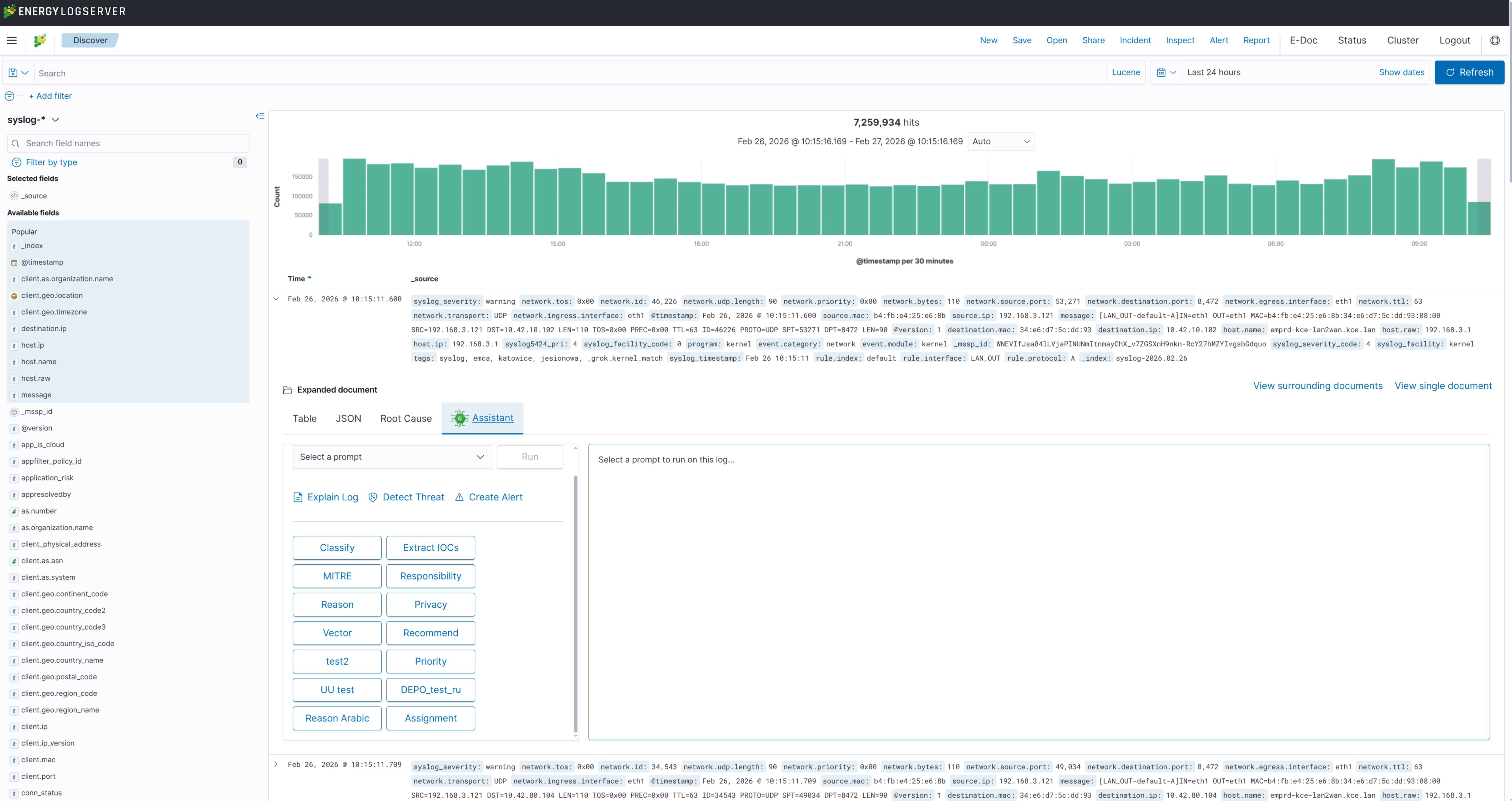Click Share in the top menu
The image size is (1512, 801).
[1094, 41]
